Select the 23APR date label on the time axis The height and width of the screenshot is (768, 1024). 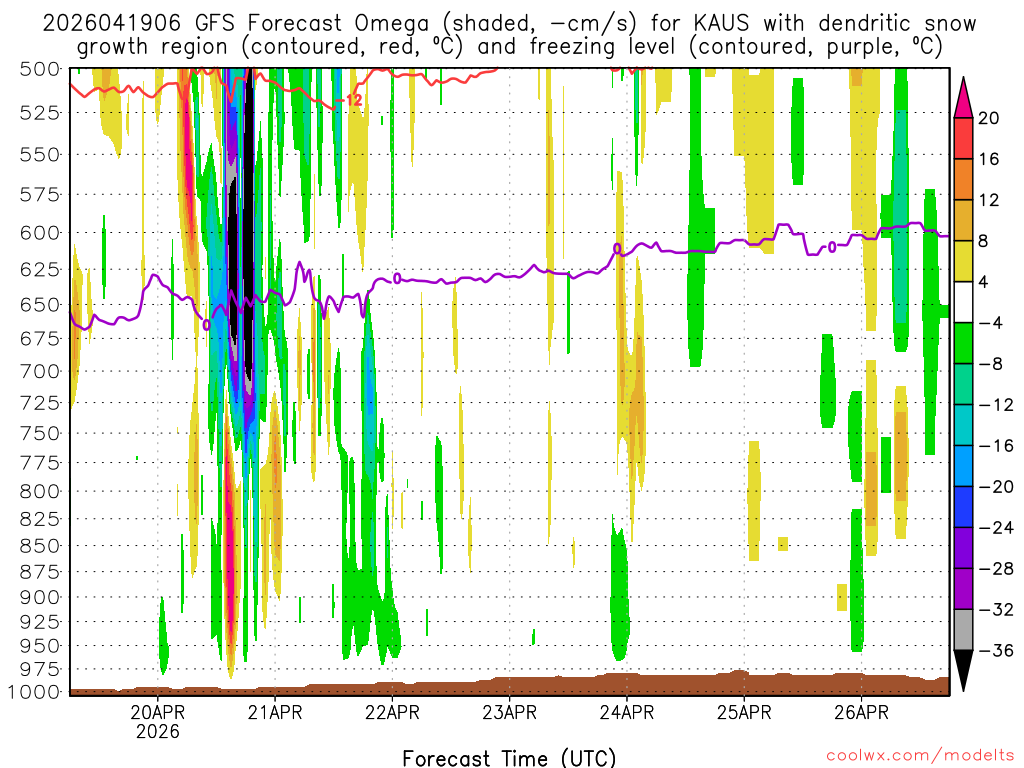tap(509, 712)
